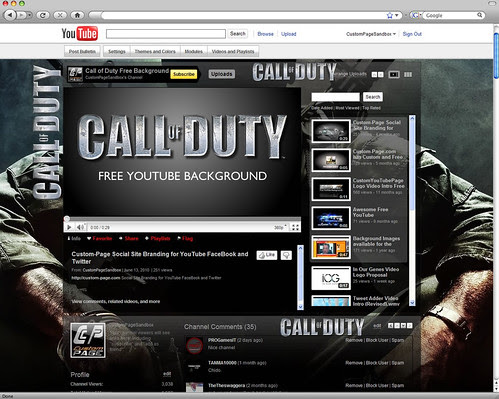Go forward with the browser Forward arrow

coord(21,15)
